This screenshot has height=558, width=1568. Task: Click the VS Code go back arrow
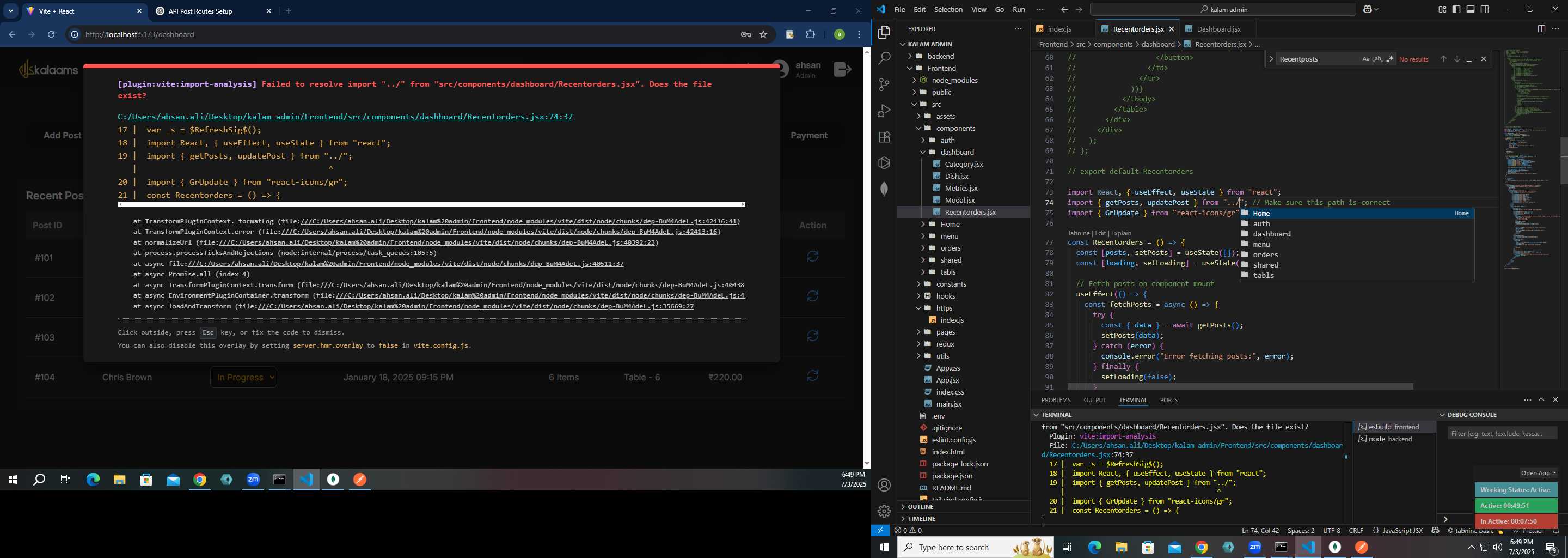point(1063,10)
